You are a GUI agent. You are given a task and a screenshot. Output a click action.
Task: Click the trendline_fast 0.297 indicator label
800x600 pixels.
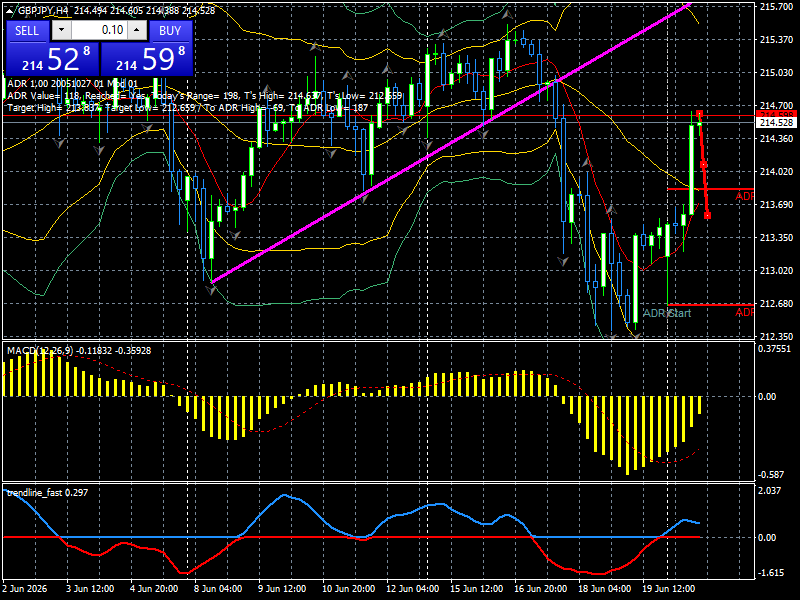click(47, 493)
